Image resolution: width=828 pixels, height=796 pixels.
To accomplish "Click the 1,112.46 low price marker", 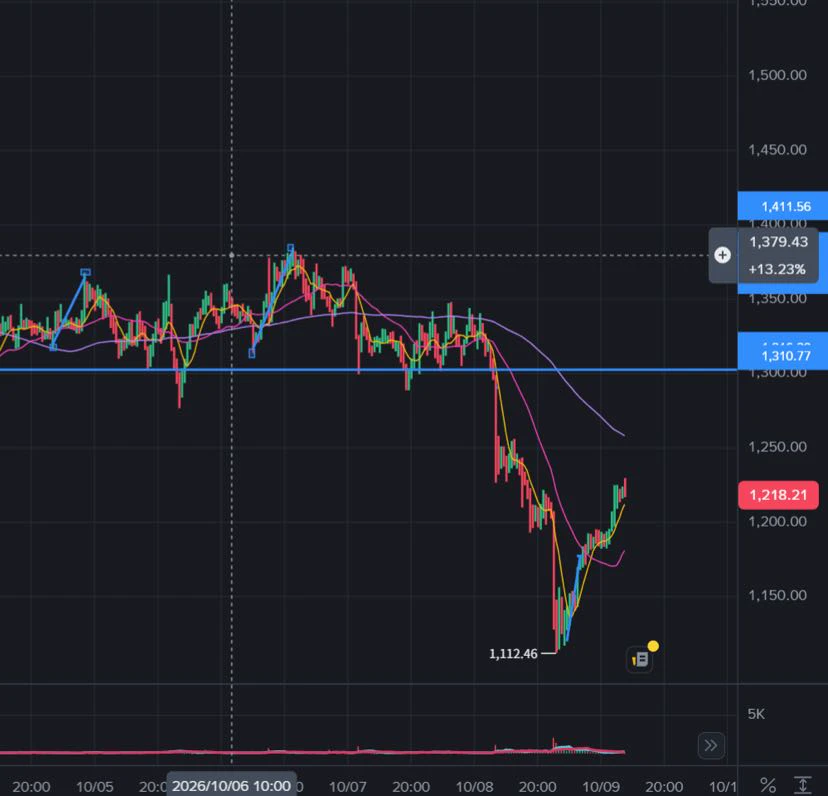I will click(x=513, y=654).
